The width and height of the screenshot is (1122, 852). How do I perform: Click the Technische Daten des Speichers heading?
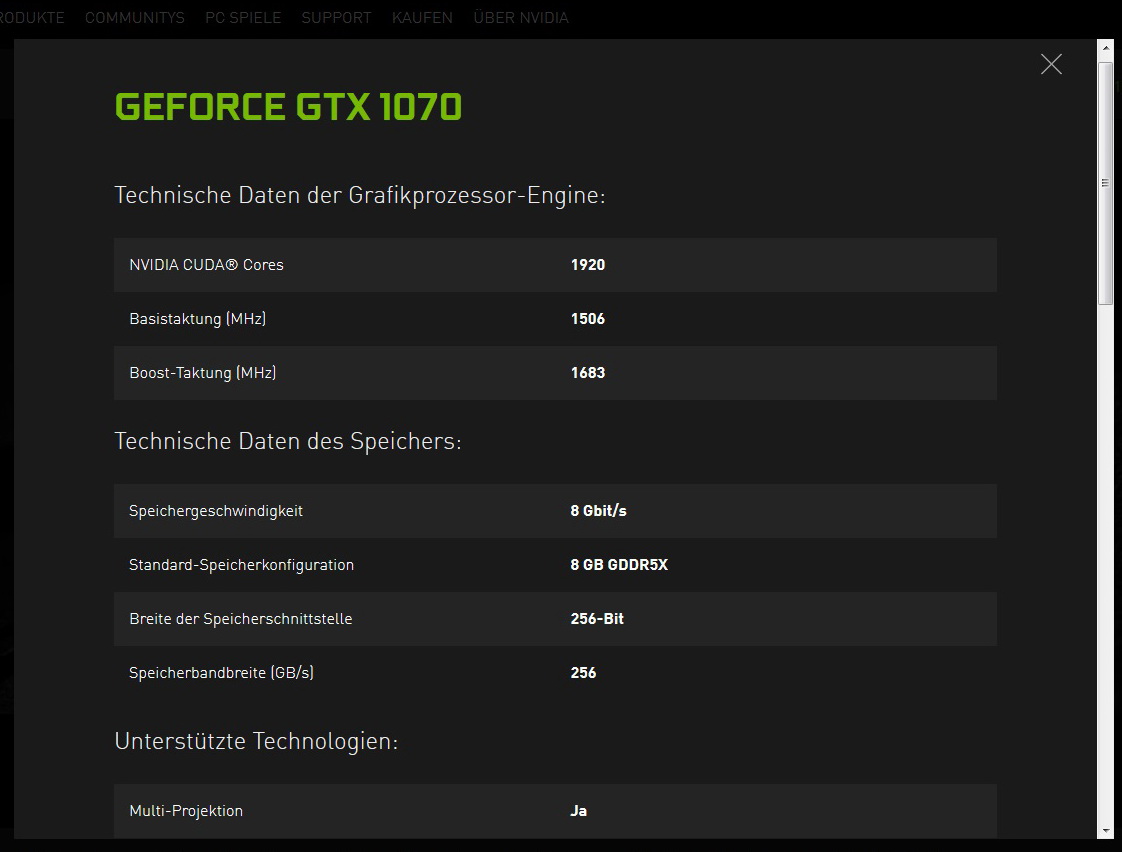[288, 441]
